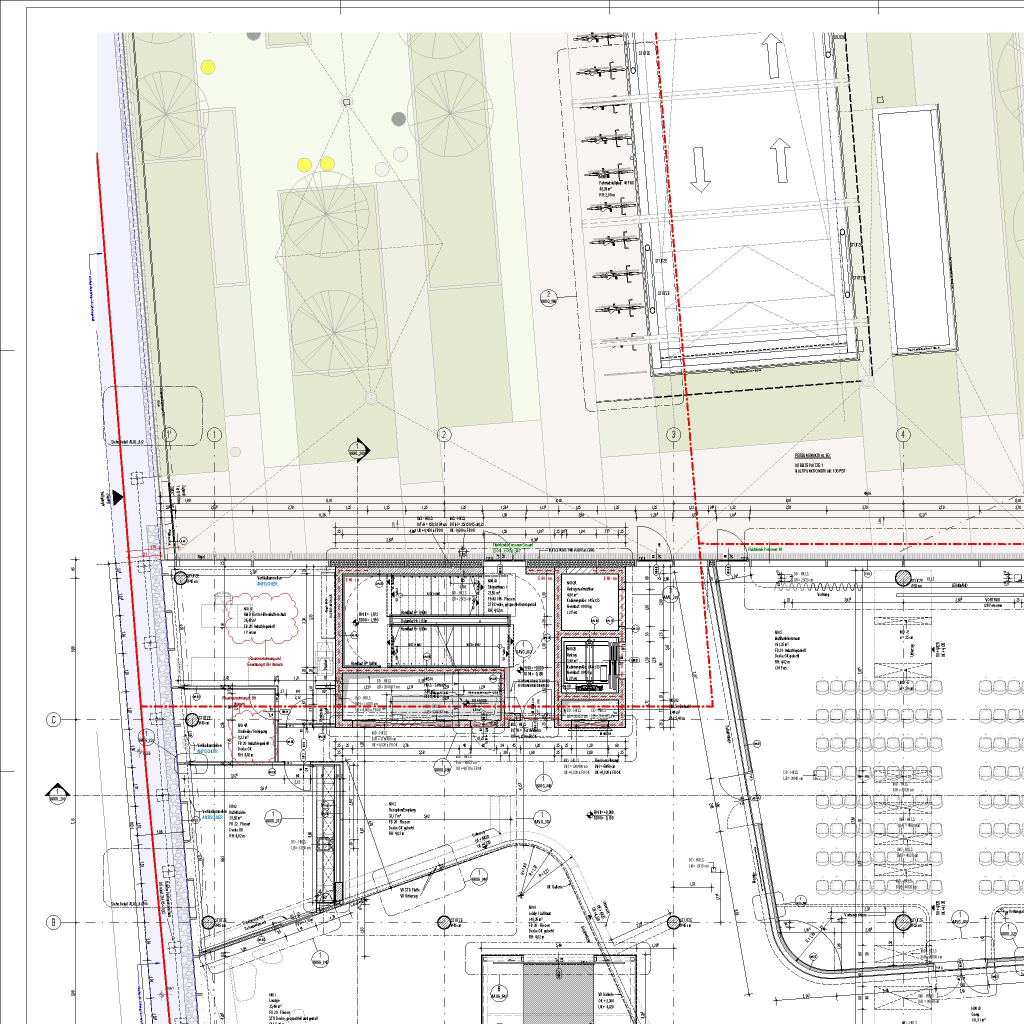
Task: Pick the topmost yellow circle in the garden
Action: click(x=208, y=67)
